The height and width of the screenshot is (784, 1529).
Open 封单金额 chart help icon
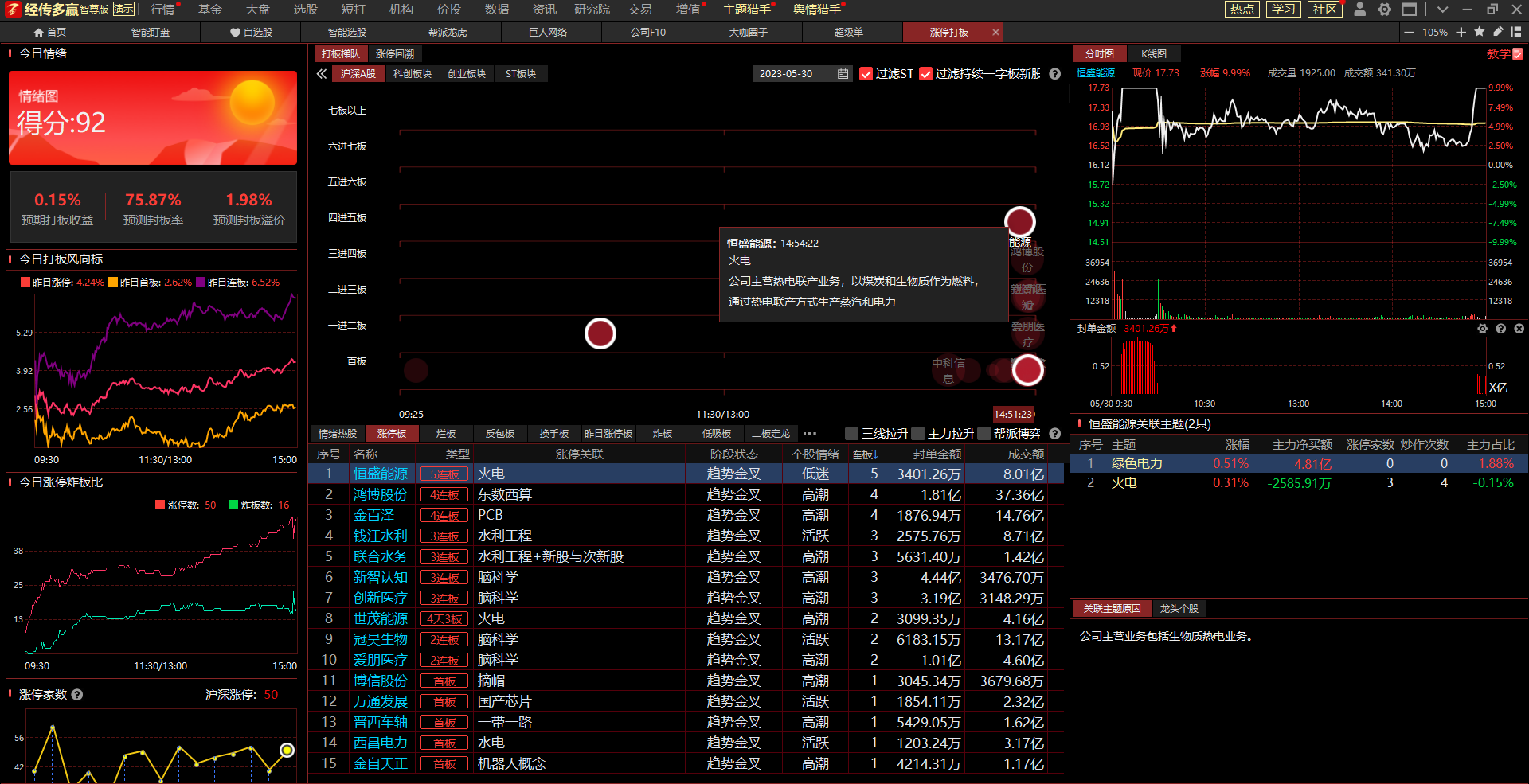(1500, 329)
